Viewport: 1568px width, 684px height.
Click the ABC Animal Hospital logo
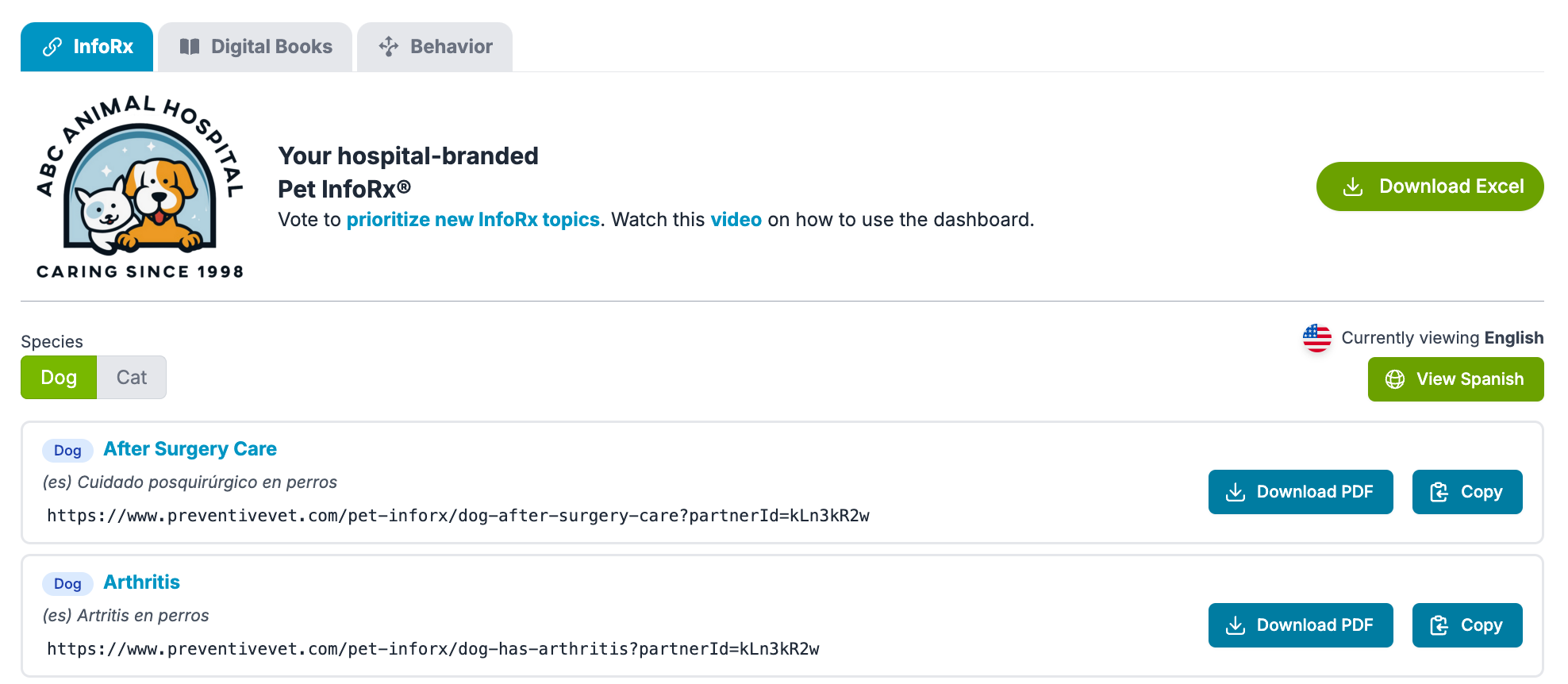pyautogui.click(x=140, y=187)
